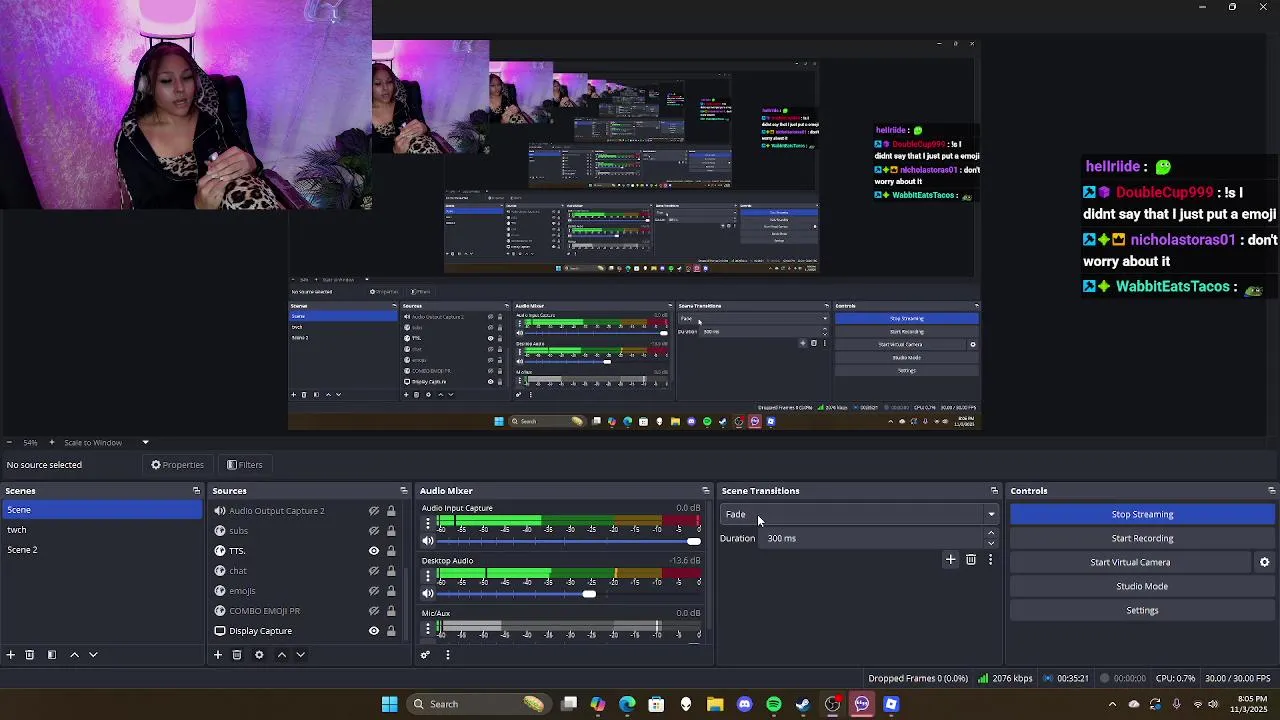Image resolution: width=1280 pixels, height=720 pixels.
Task: Open Audio Input Capture three-dot options
Action: [x=427, y=523]
